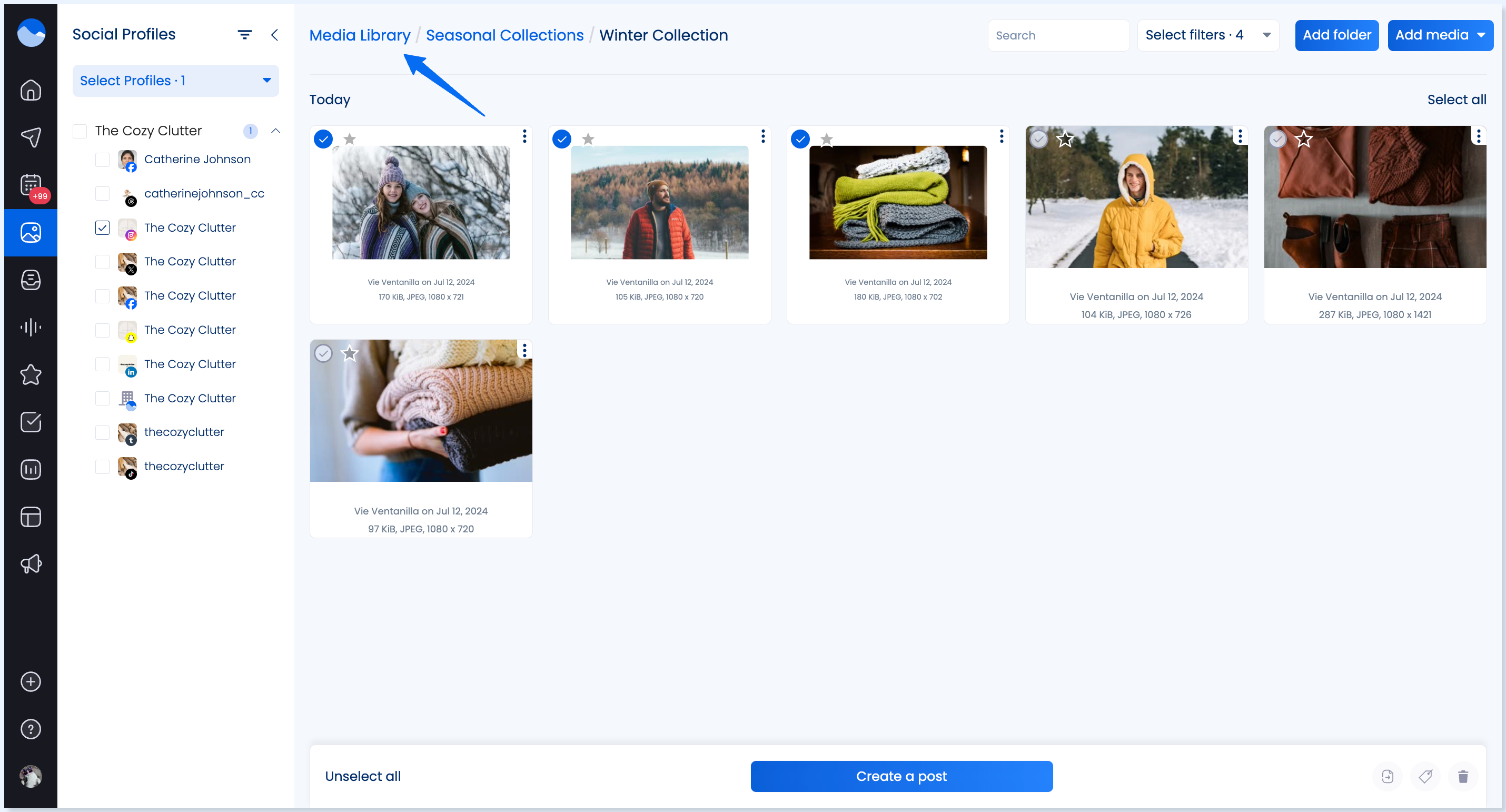
Task: Open the Publishing paper plane icon
Action: pos(31,137)
